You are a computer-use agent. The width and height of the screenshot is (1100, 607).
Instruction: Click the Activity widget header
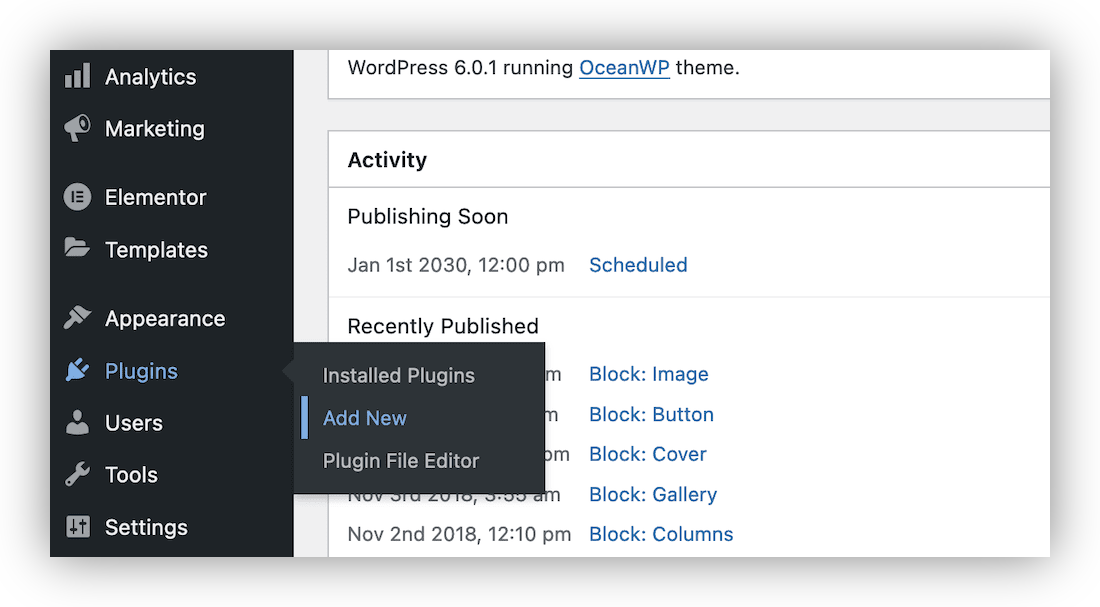point(387,160)
